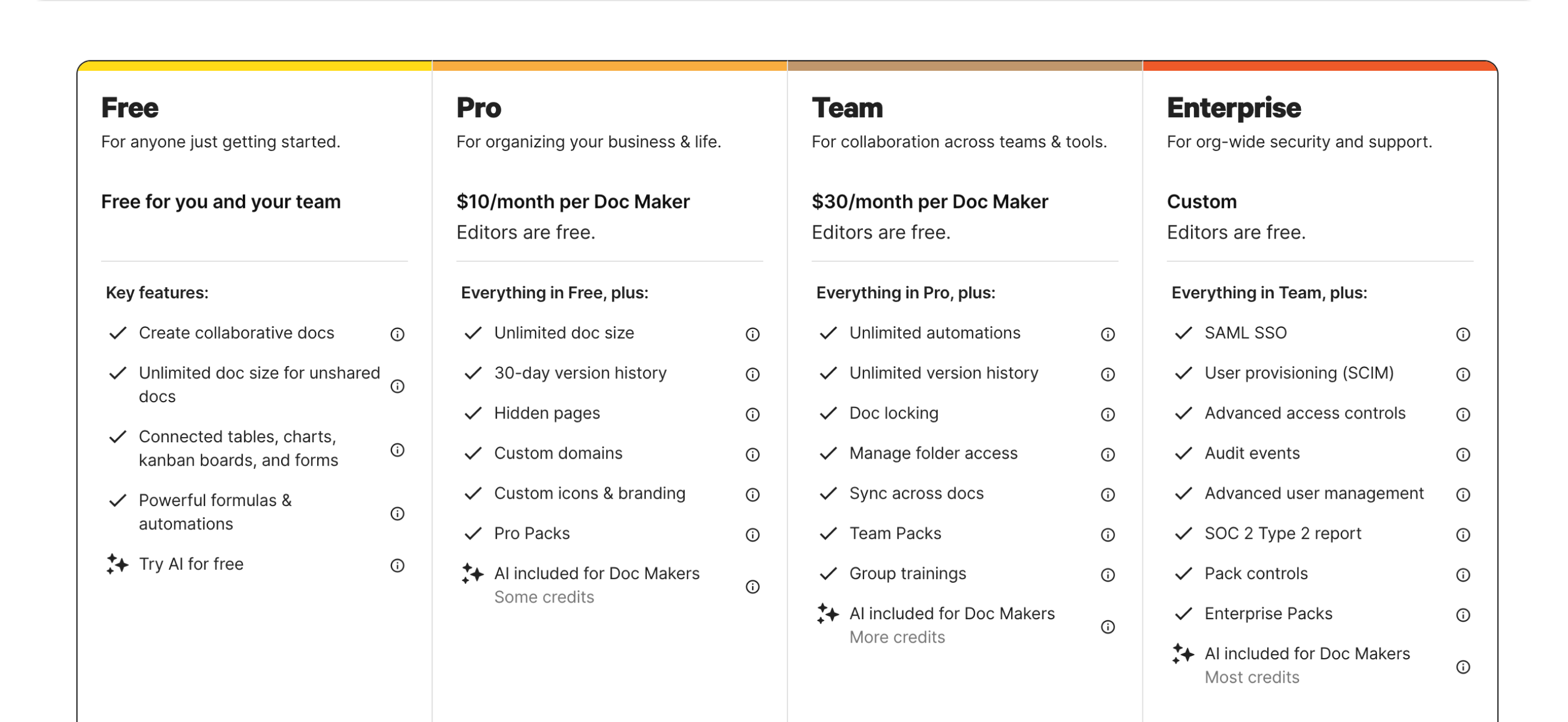Click the info icon for Create collaborative docs
Image resolution: width=1568 pixels, height=722 pixels.
[397, 334]
